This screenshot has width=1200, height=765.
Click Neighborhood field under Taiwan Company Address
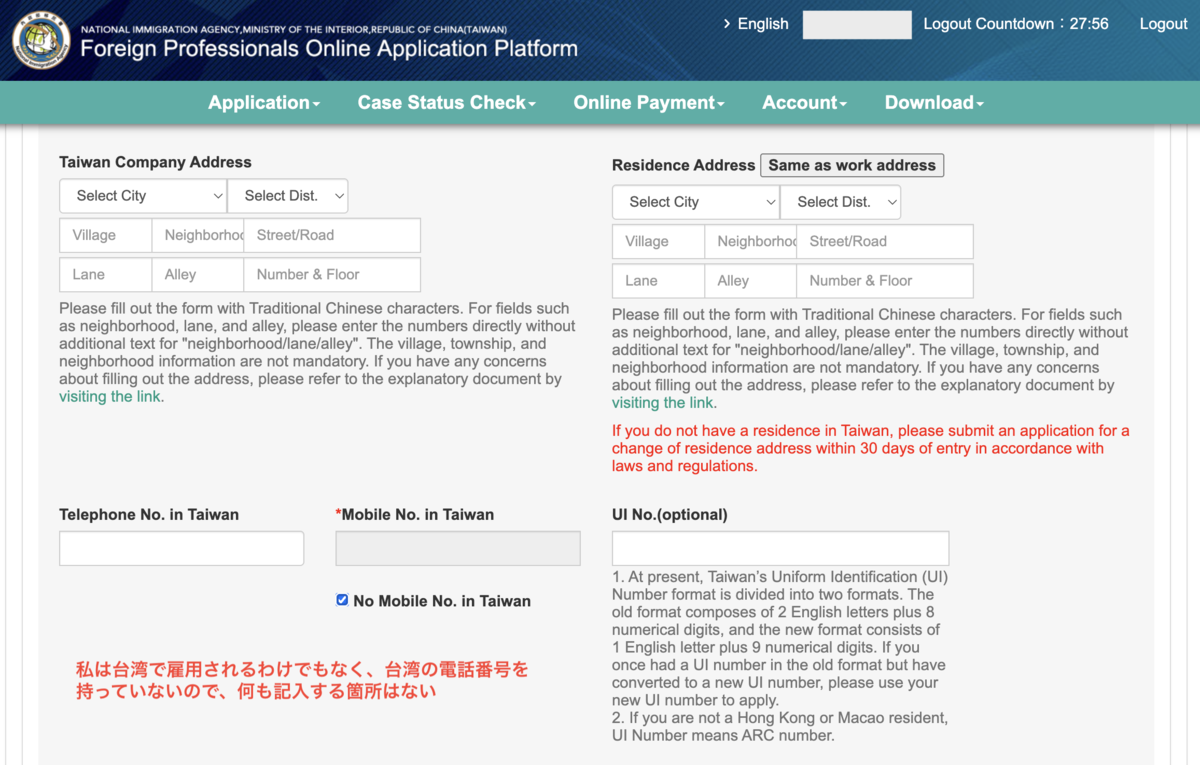click(x=198, y=235)
